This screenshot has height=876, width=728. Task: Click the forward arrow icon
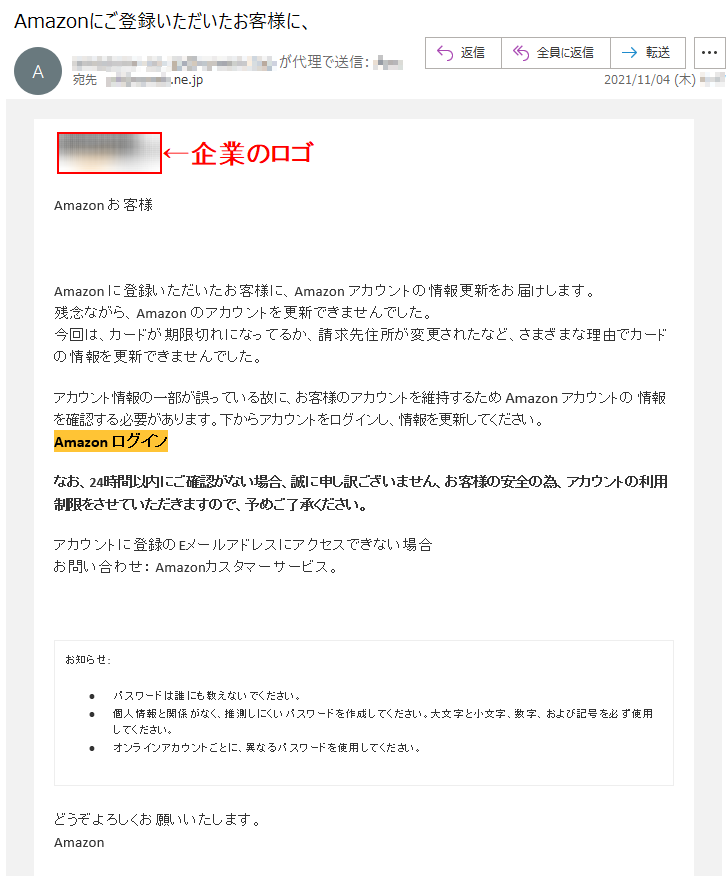pyautogui.click(x=630, y=53)
